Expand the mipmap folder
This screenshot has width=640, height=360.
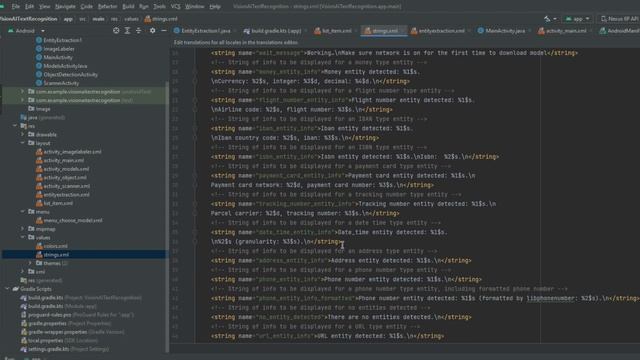23,229
